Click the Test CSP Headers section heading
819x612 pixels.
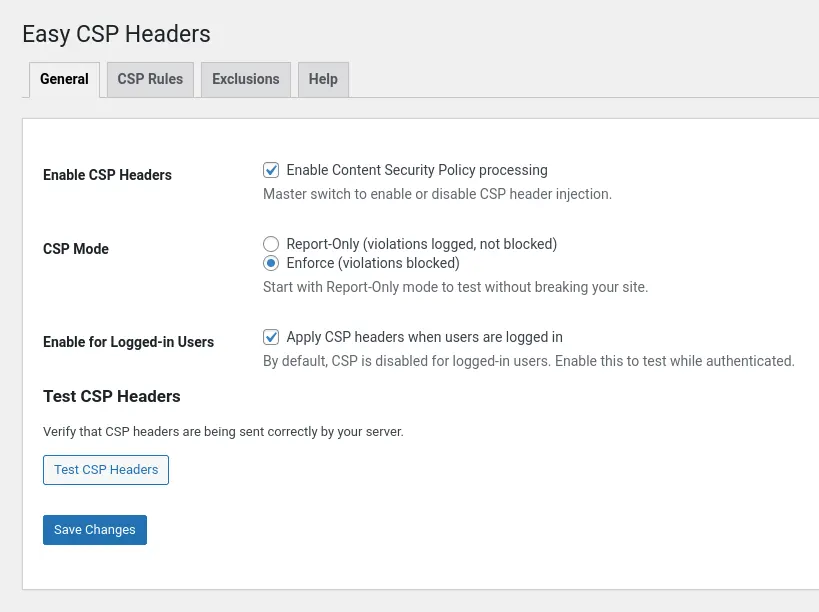tap(112, 397)
